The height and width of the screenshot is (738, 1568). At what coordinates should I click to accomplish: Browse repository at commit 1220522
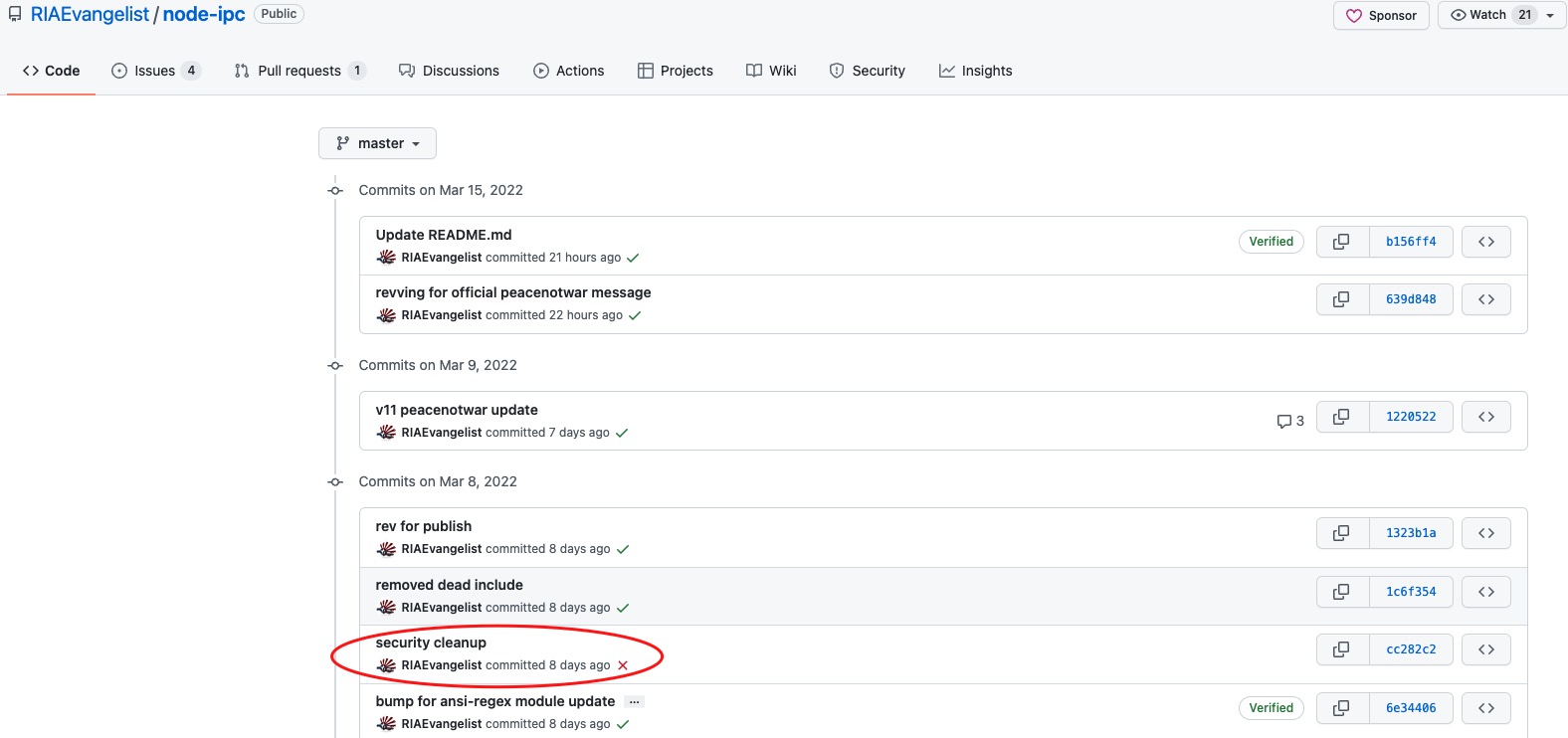tap(1486, 417)
